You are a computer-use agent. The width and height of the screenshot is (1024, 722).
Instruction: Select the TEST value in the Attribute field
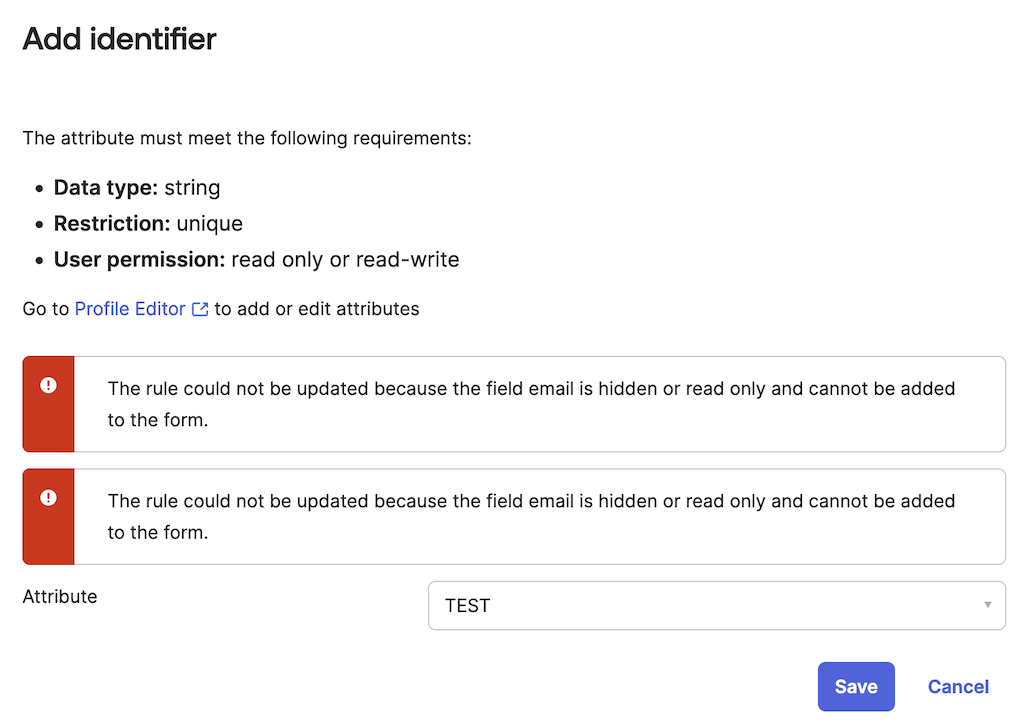[x=467, y=605]
